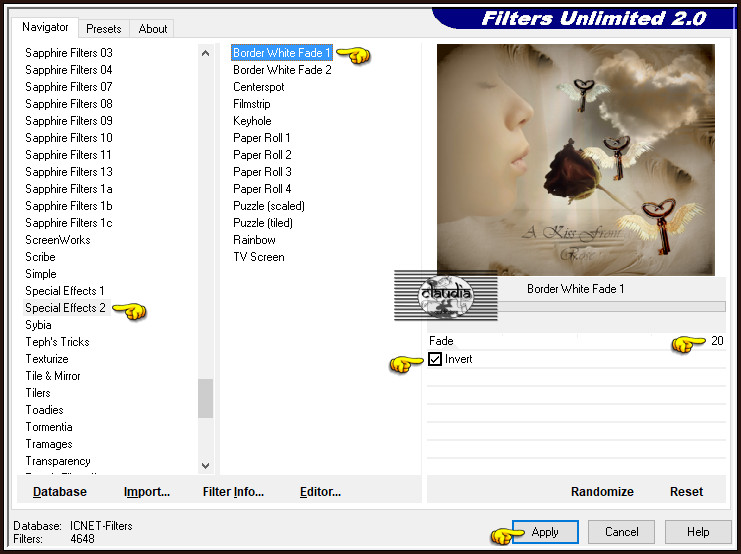Select the Paper Roll 4 filter

(x=262, y=189)
